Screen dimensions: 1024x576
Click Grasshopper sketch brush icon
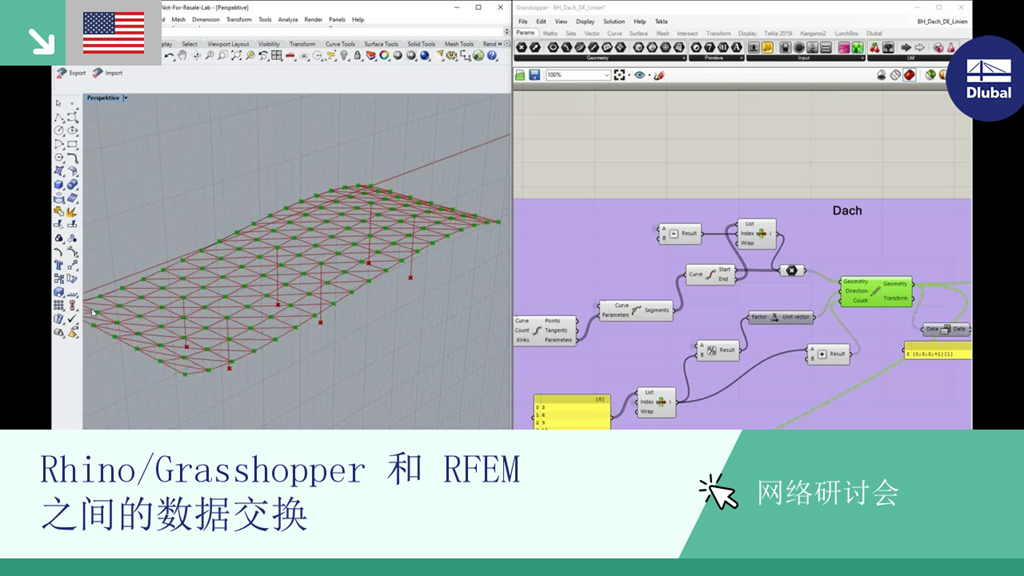coord(659,75)
